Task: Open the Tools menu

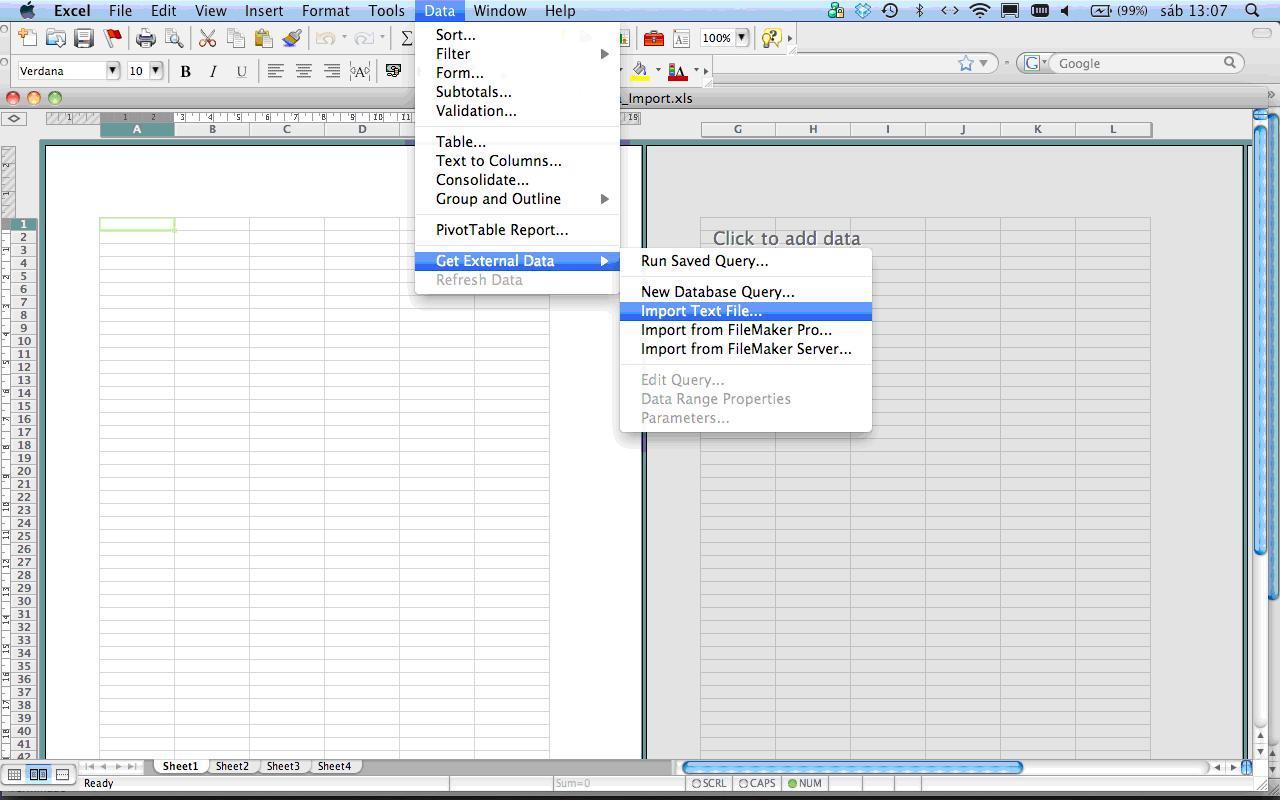Action: click(387, 11)
